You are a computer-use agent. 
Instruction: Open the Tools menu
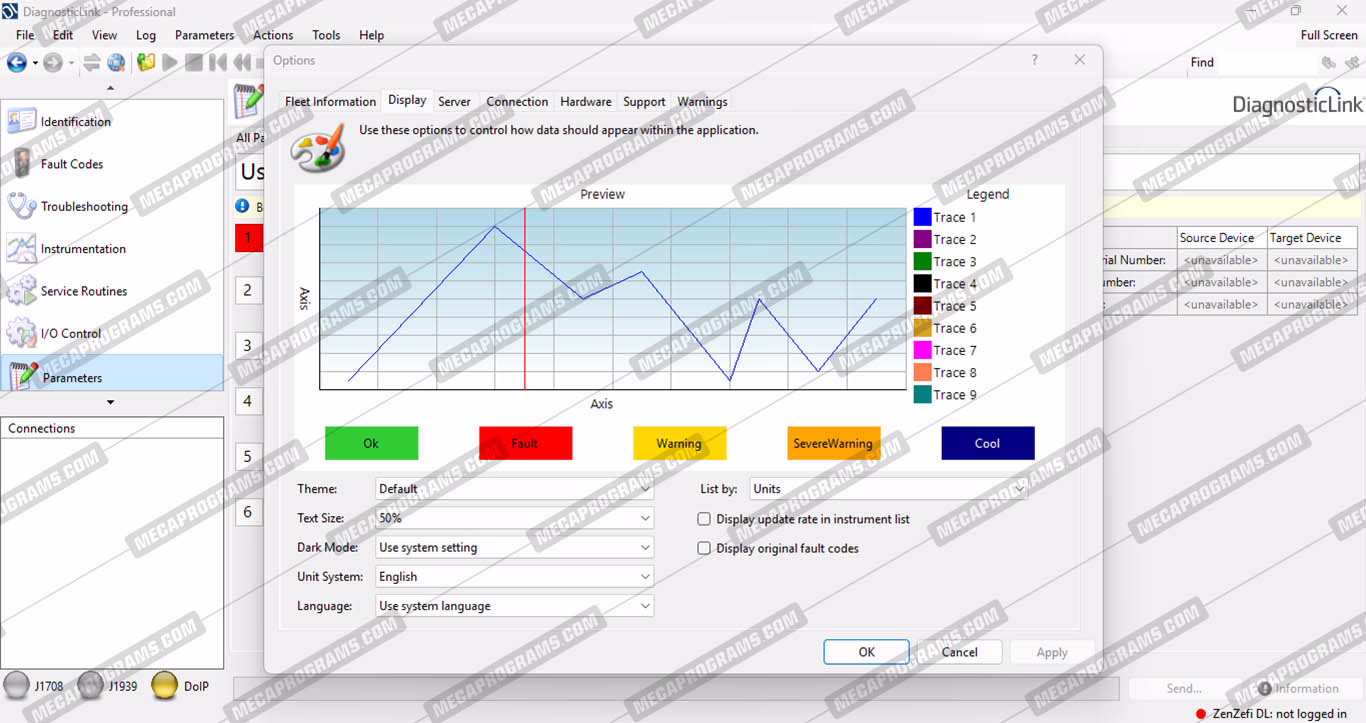point(326,35)
